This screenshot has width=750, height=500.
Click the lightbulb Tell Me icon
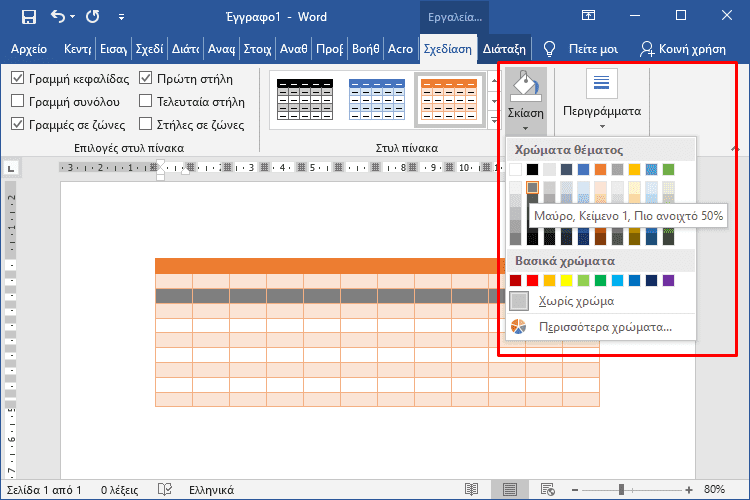coord(549,48)
